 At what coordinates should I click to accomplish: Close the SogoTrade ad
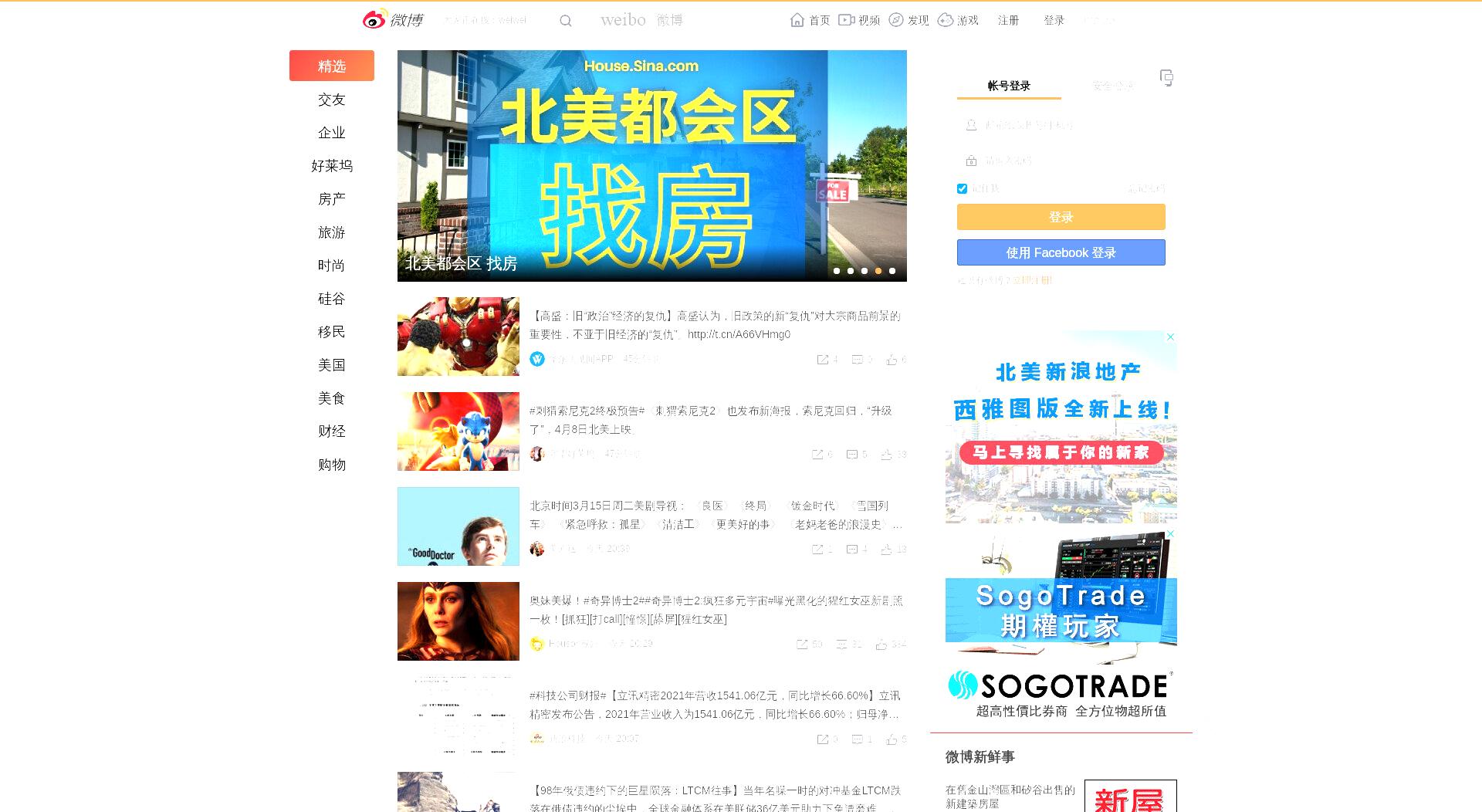click(x=1170, y=533)
